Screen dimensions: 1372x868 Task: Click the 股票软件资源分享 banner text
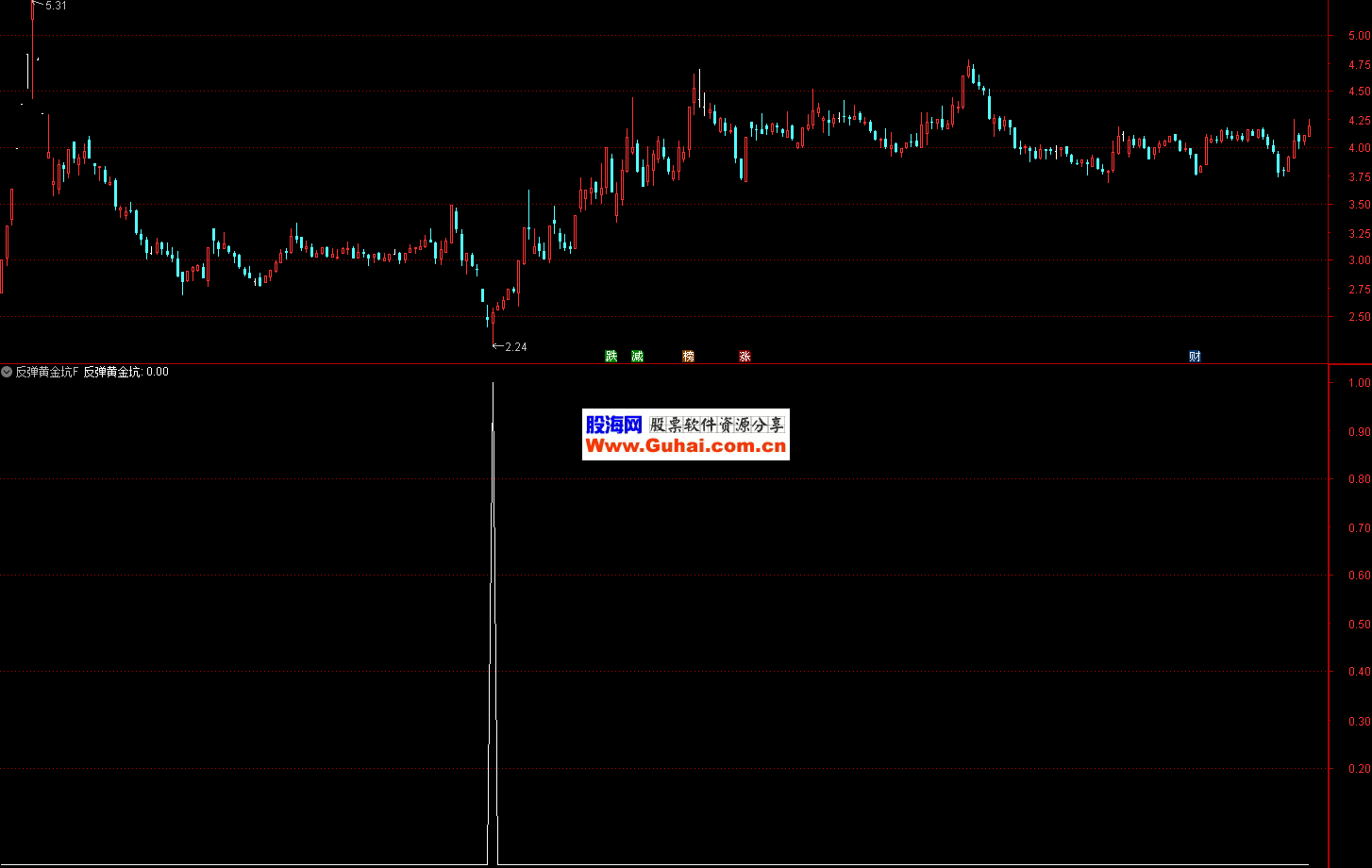coord(717,425)
